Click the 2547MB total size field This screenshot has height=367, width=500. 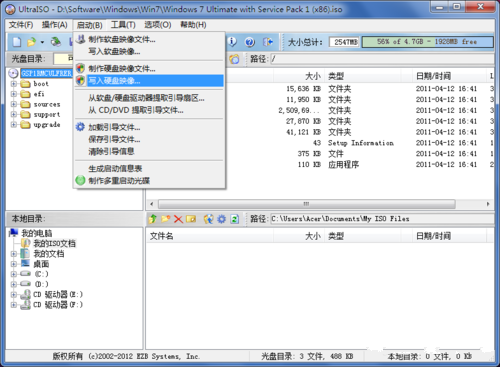click(x=345, y=42)
